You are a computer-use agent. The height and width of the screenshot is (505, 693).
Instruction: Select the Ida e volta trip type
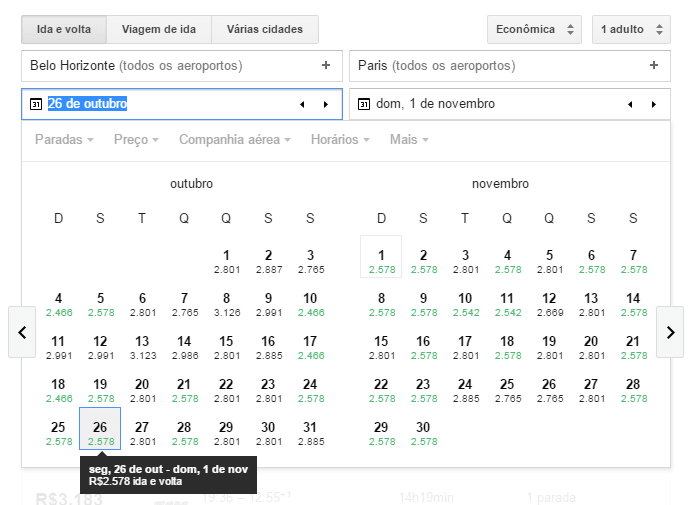(63, 29)
